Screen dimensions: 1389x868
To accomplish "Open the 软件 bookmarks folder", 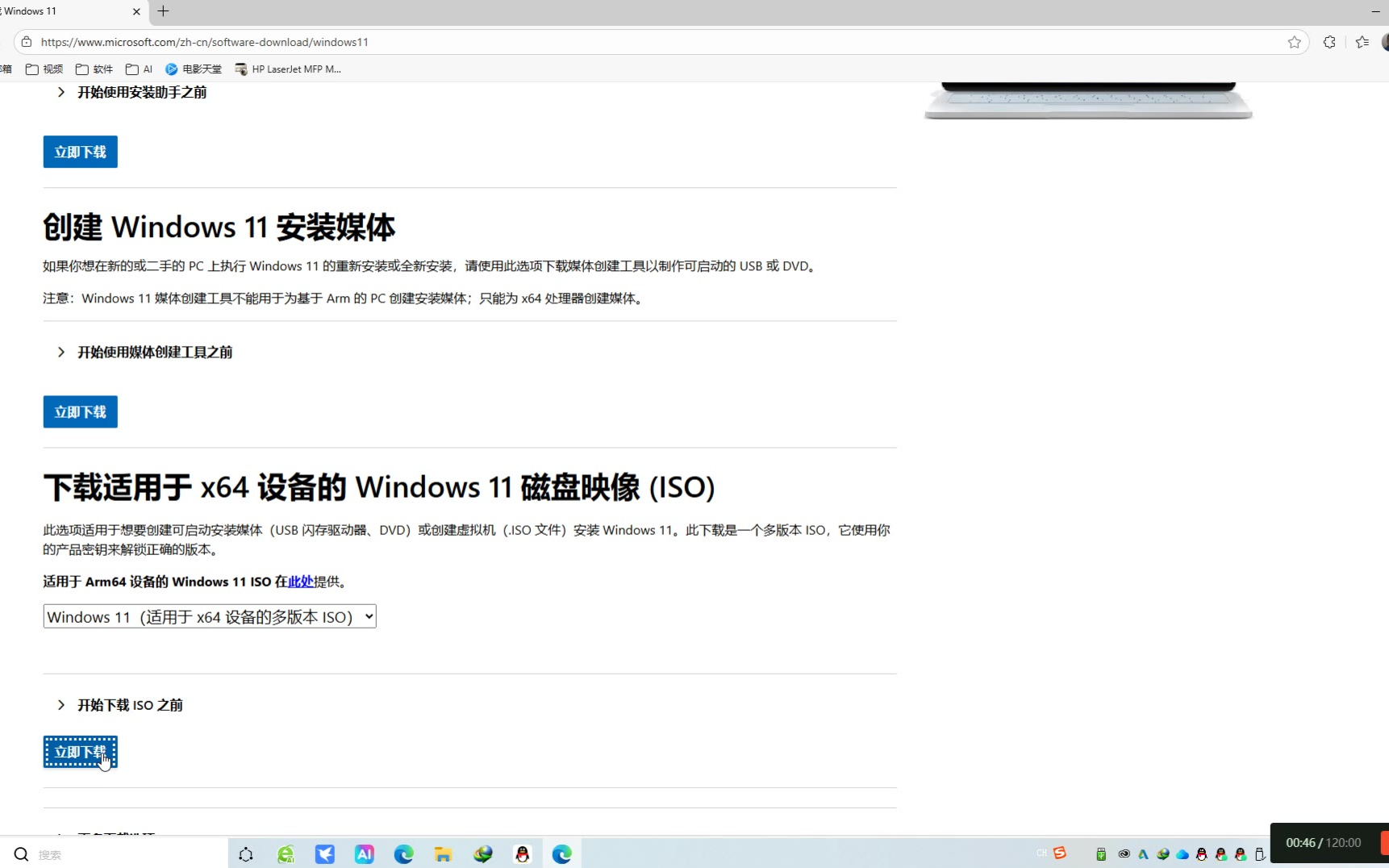I will point(94,69).
